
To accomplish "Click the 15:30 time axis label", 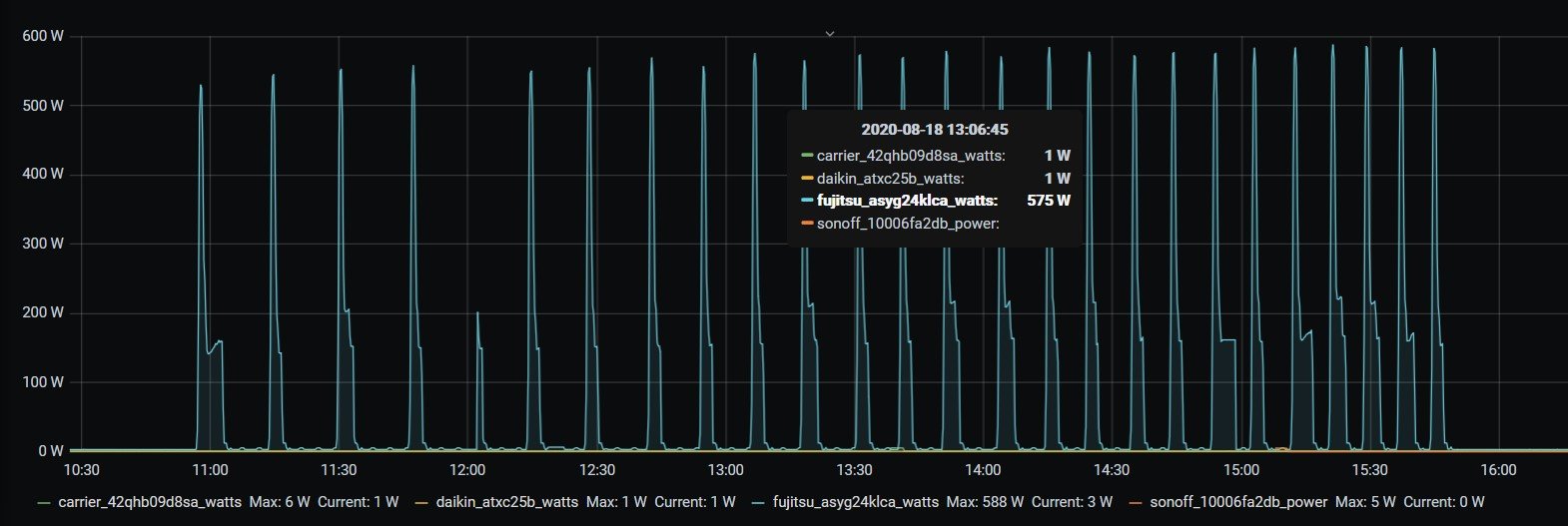I will click(1369, 470).
